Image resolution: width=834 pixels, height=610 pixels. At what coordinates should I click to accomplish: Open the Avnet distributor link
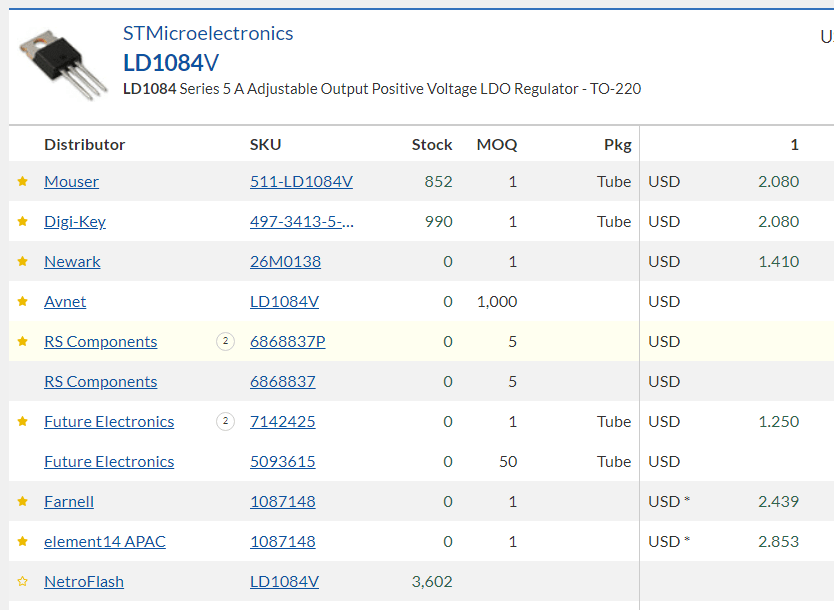[65, 302]
